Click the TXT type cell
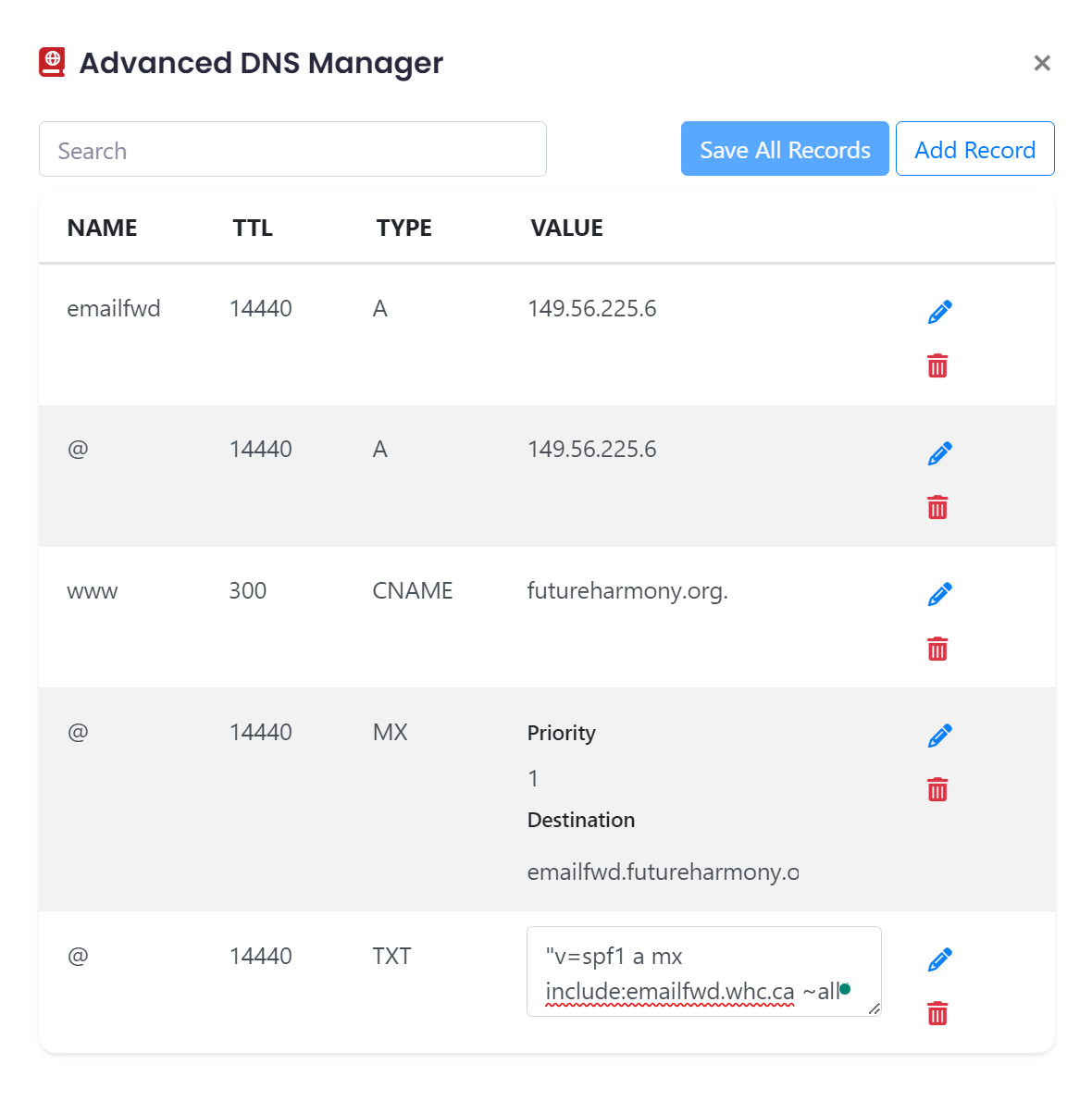 click(x=391, y=957)
